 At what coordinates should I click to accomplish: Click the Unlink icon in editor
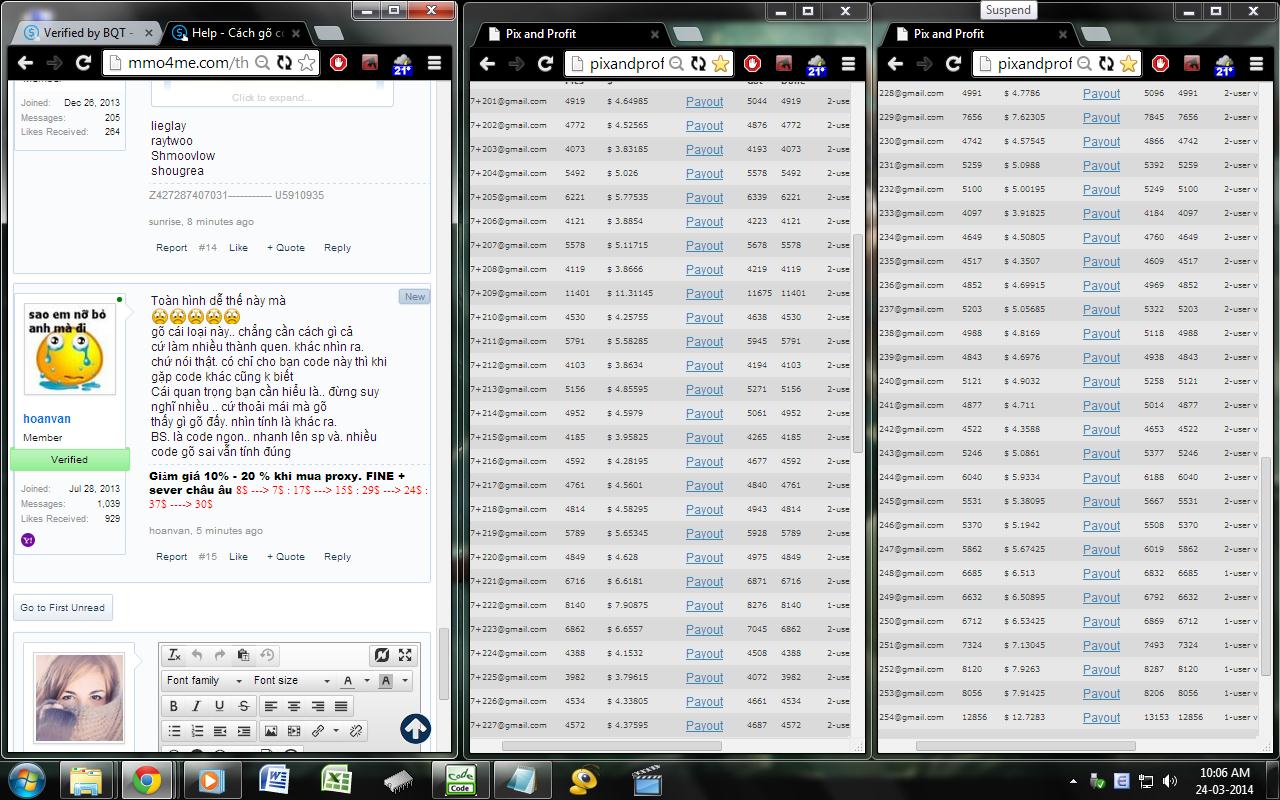tap(355, 731)
